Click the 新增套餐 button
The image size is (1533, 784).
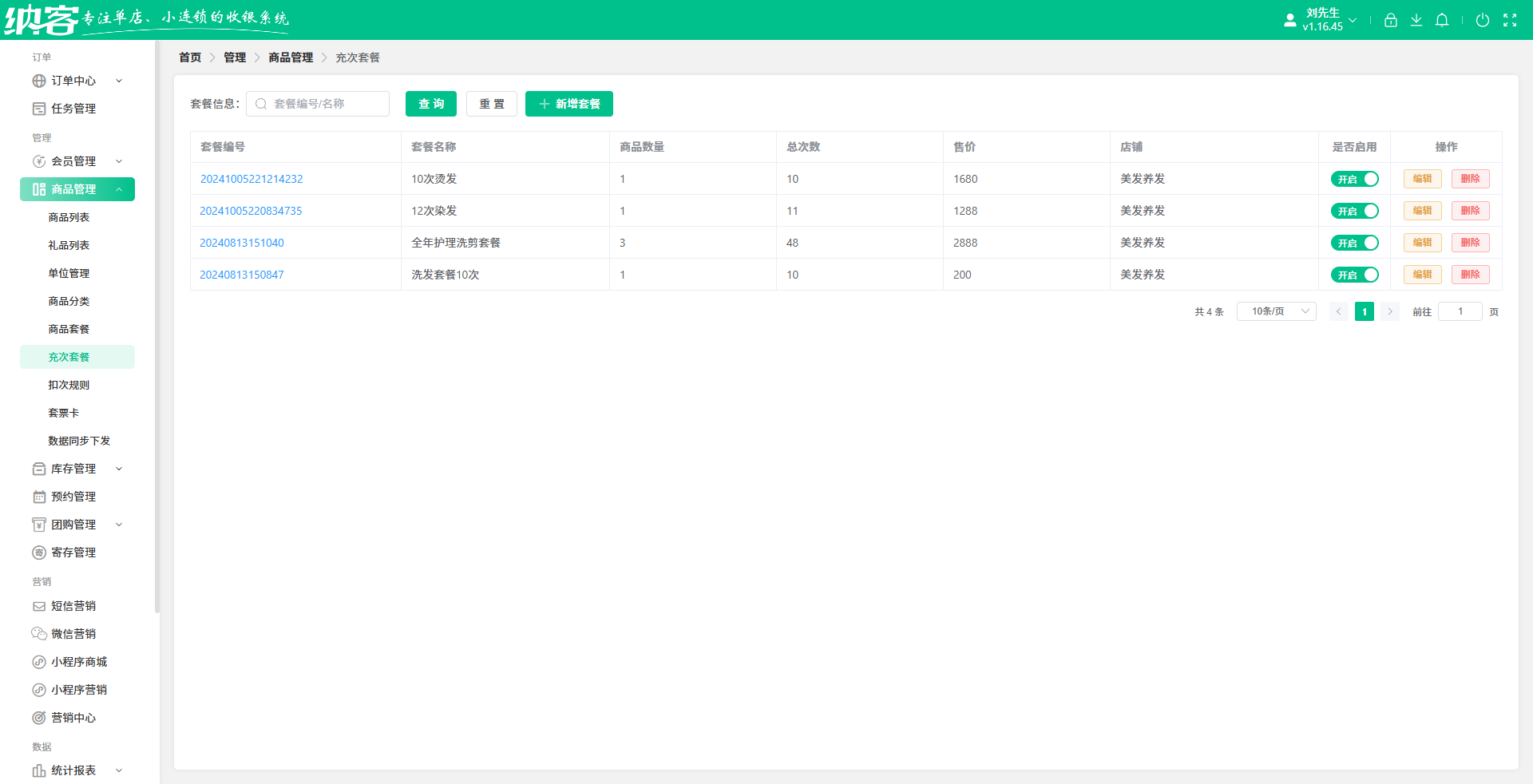point(569,104)
